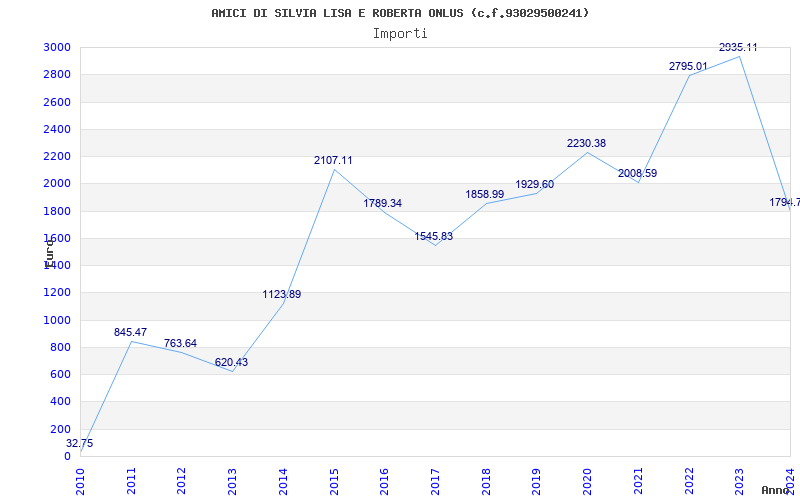Click y-axis value 1800
Screen dimensions: 800x500
[57, 211]
